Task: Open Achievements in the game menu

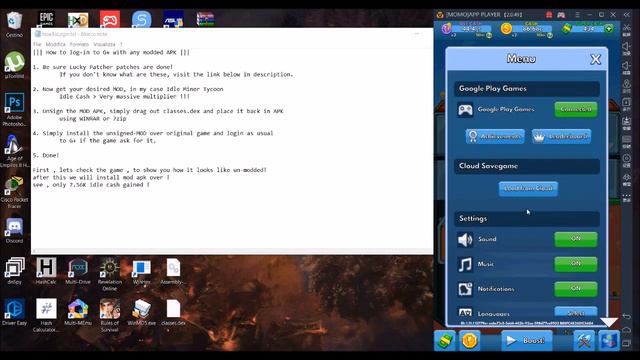Action: point(495,136)
